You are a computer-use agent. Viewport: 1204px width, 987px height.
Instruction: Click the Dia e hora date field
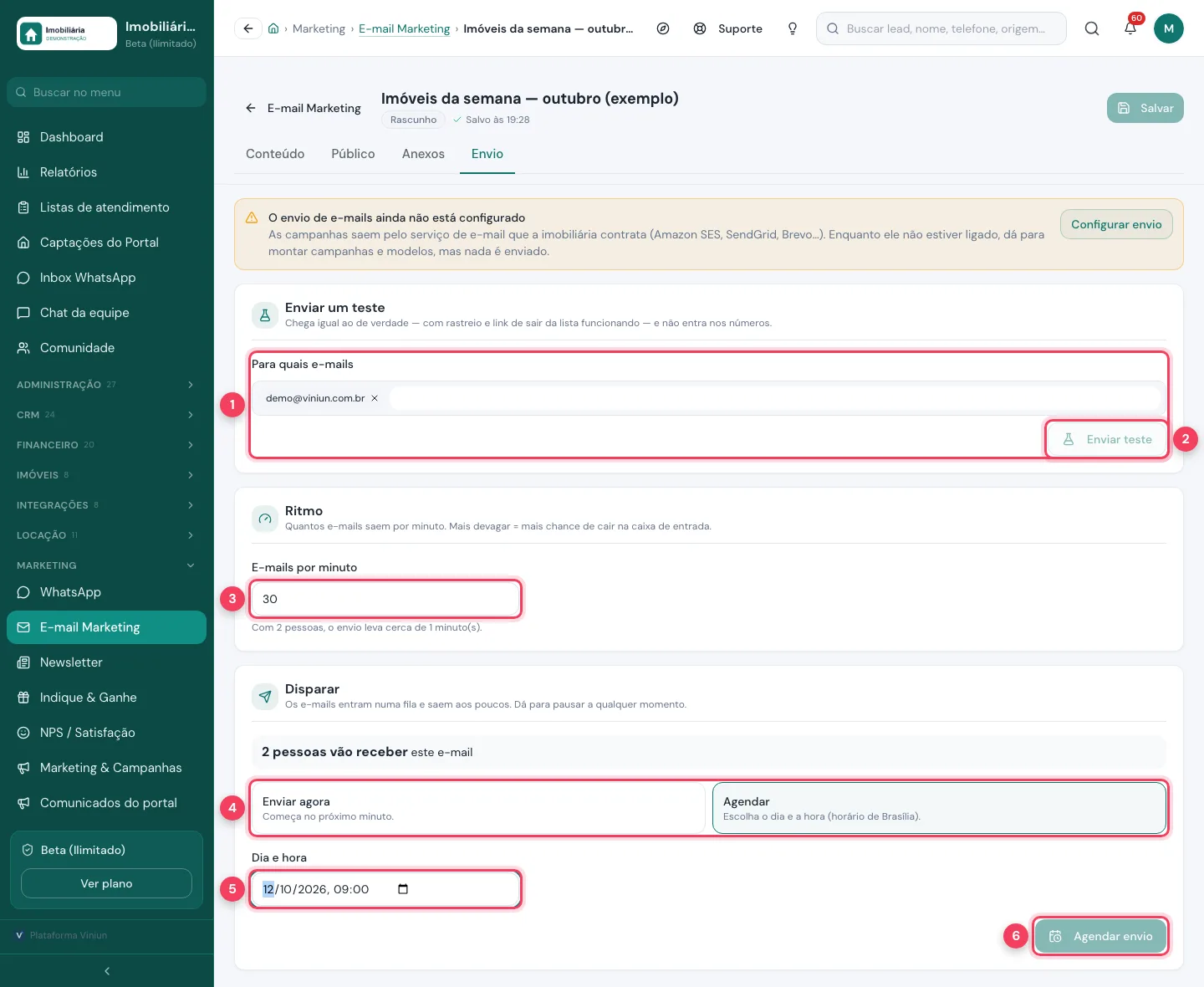pos(385,889)
